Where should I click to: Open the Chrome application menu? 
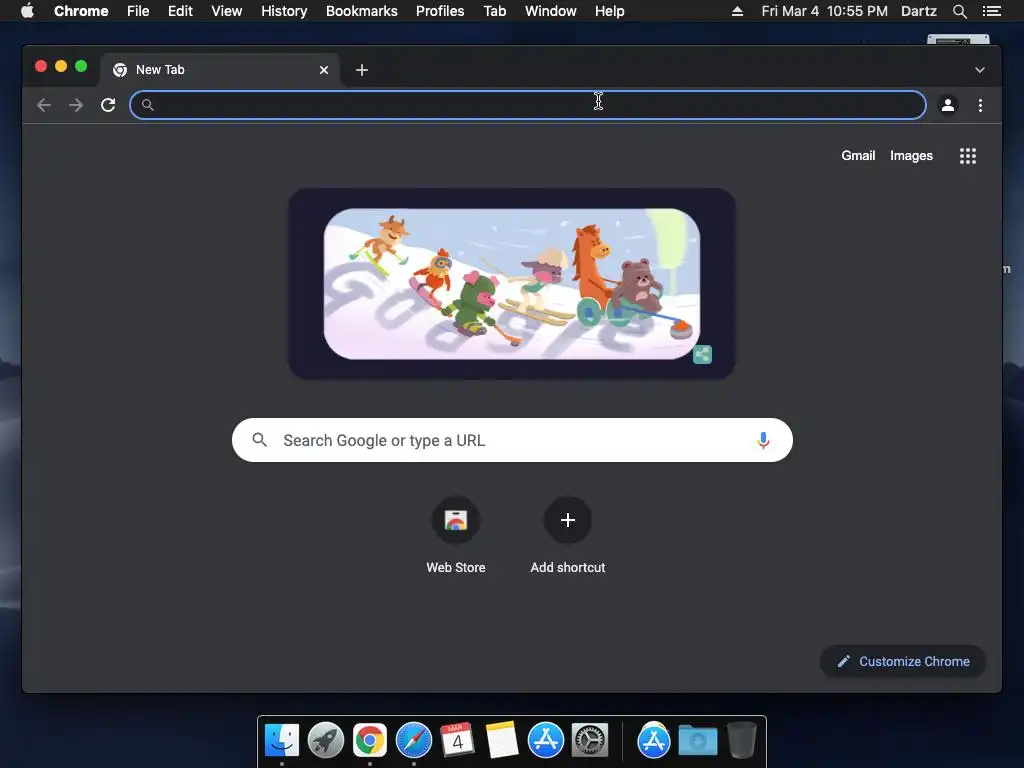coord(81,11)
